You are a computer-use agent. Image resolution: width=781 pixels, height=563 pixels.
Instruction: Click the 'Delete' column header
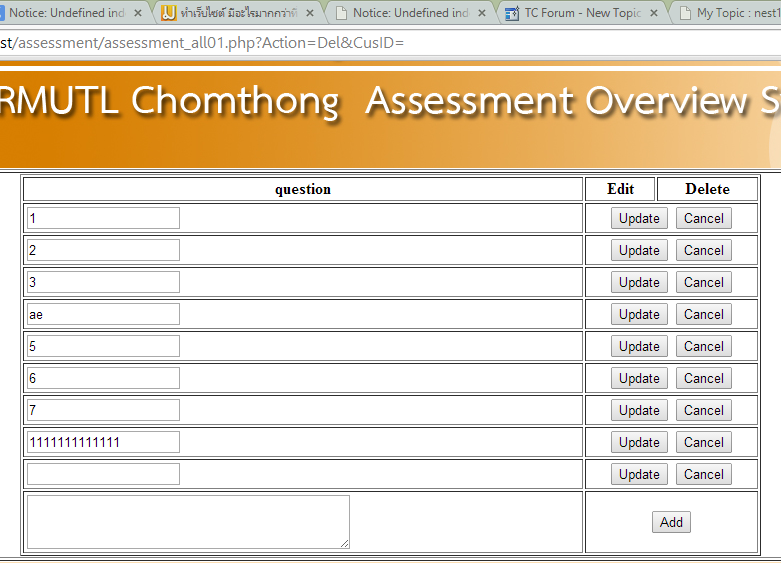tap(707, 189)
